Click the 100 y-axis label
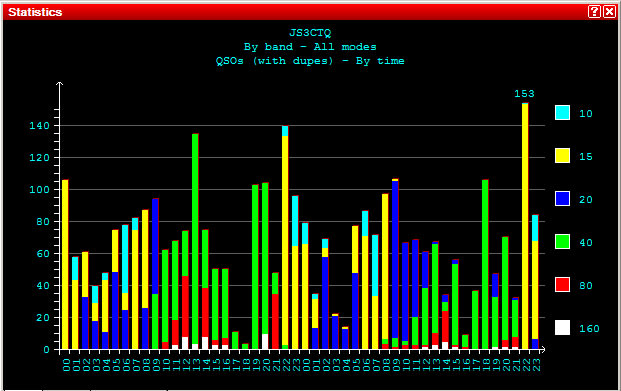Viewport: 621px width, 391px height. click(39, 189)
